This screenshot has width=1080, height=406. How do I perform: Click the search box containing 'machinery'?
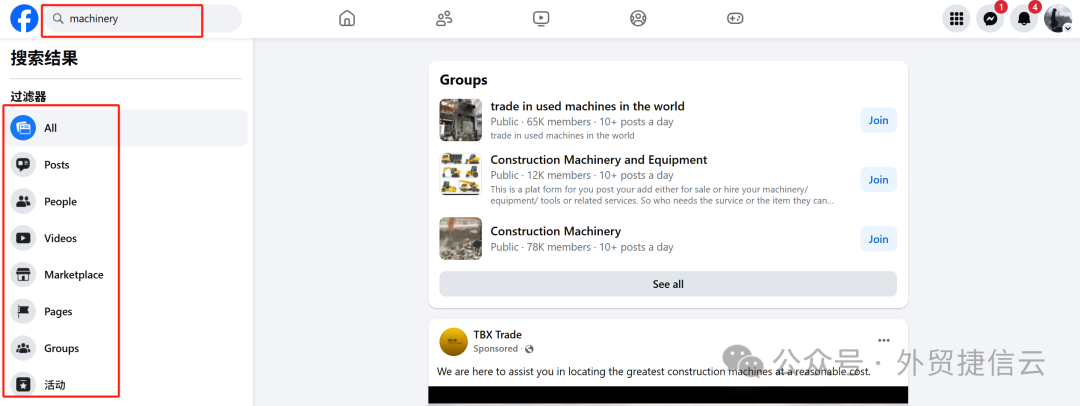click(143, 19)
